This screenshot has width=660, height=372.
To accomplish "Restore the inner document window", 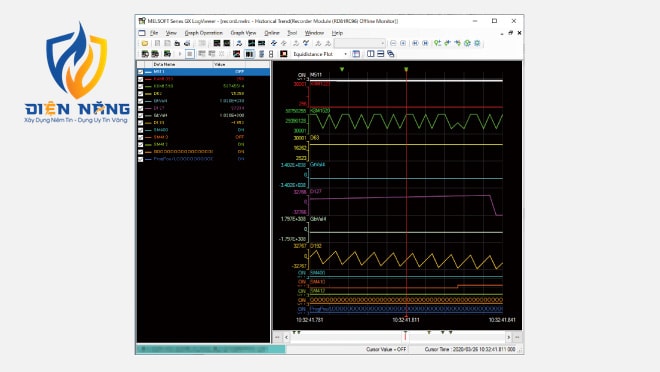I will [510, 33].
